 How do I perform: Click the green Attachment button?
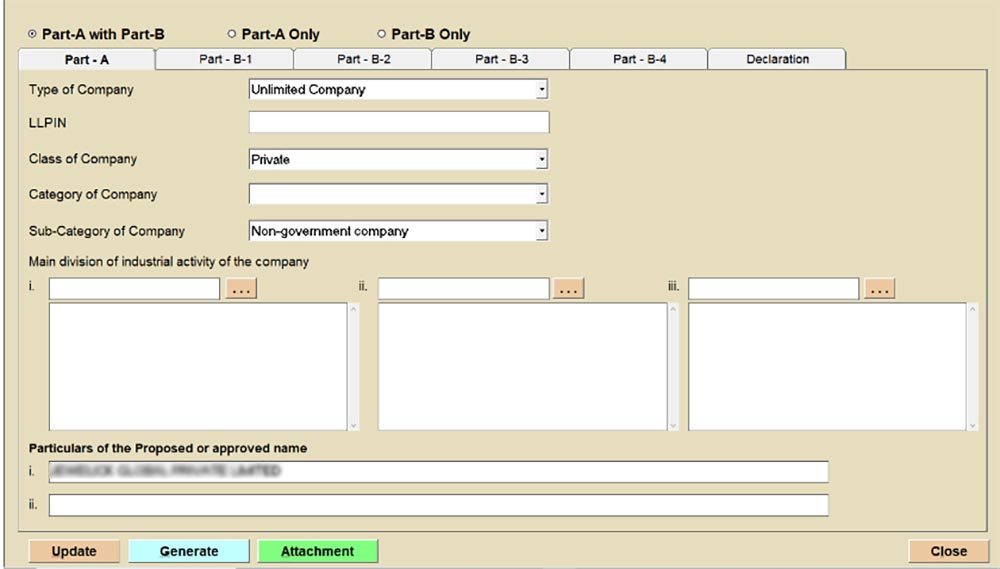coord(317,551)
